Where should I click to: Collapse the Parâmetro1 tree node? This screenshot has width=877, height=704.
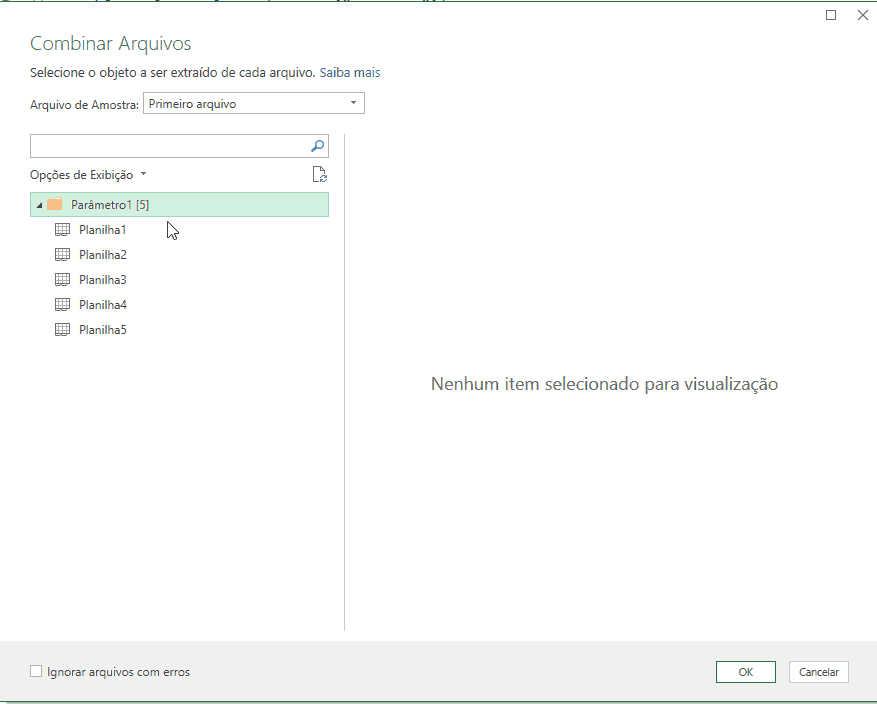coord(39,204)
